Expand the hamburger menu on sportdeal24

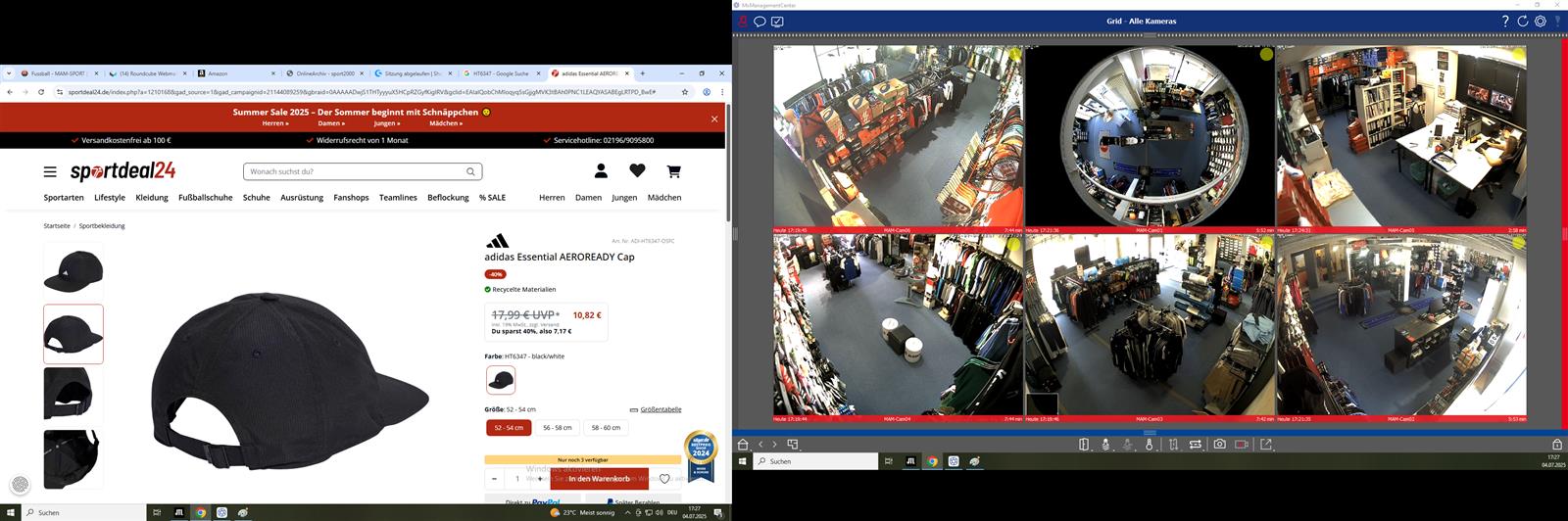pyautogui.click(x=50, y=171)
